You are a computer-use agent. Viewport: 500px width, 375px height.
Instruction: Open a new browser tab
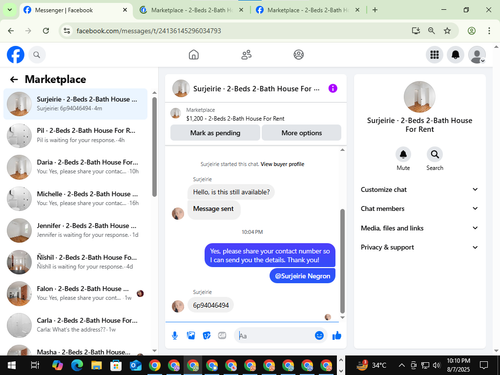click(375, 10)
